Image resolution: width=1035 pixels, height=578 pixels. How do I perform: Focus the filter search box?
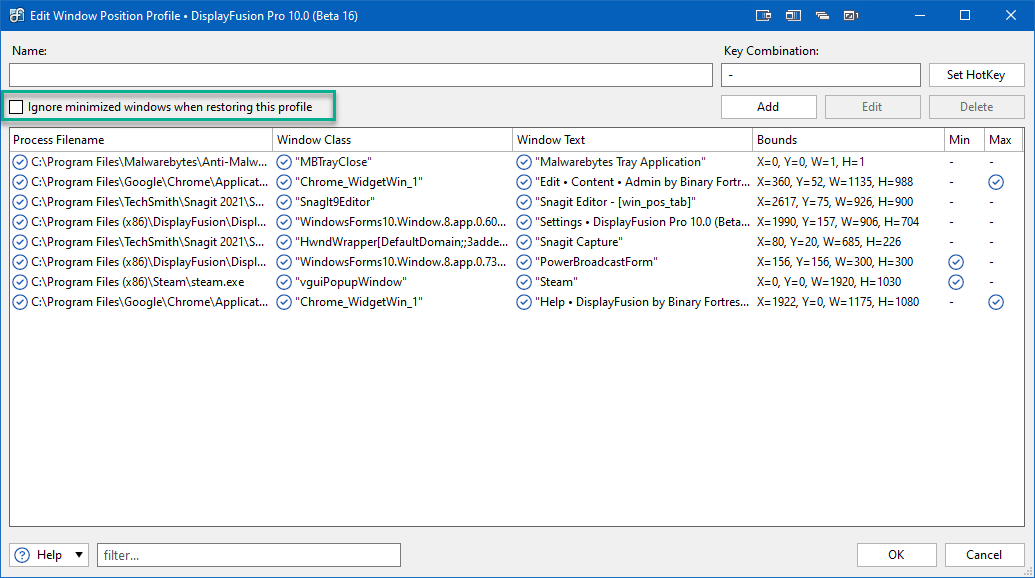point(248,555)
